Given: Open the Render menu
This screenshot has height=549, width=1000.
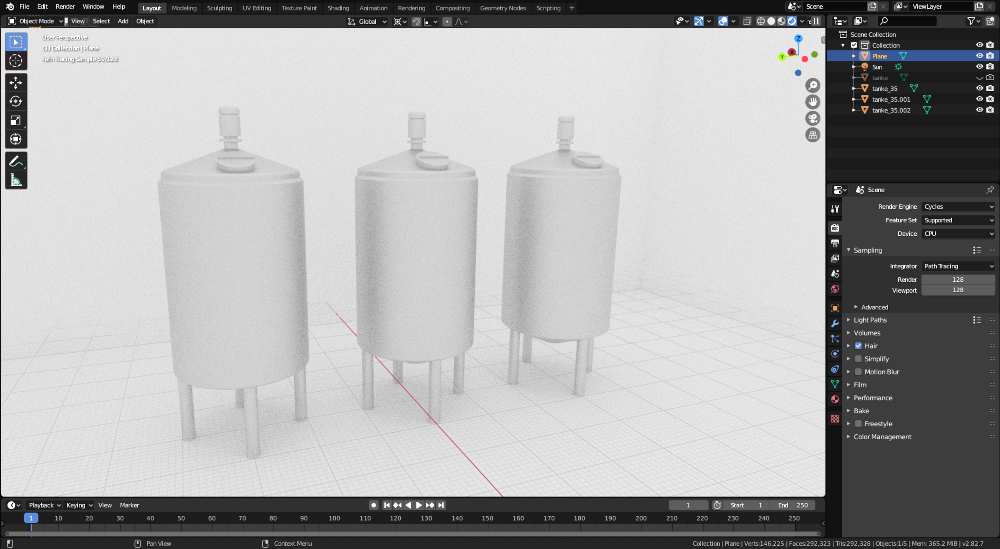Looking at the screenshot, I should coord(65,7).
